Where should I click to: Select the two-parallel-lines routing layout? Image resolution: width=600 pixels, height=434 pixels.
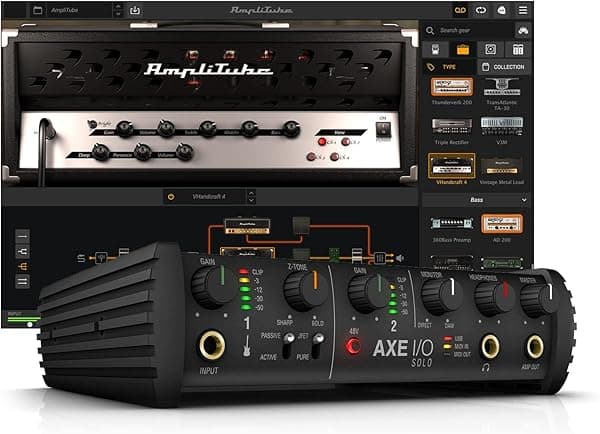pyautogui.click(x=22, y=281)
